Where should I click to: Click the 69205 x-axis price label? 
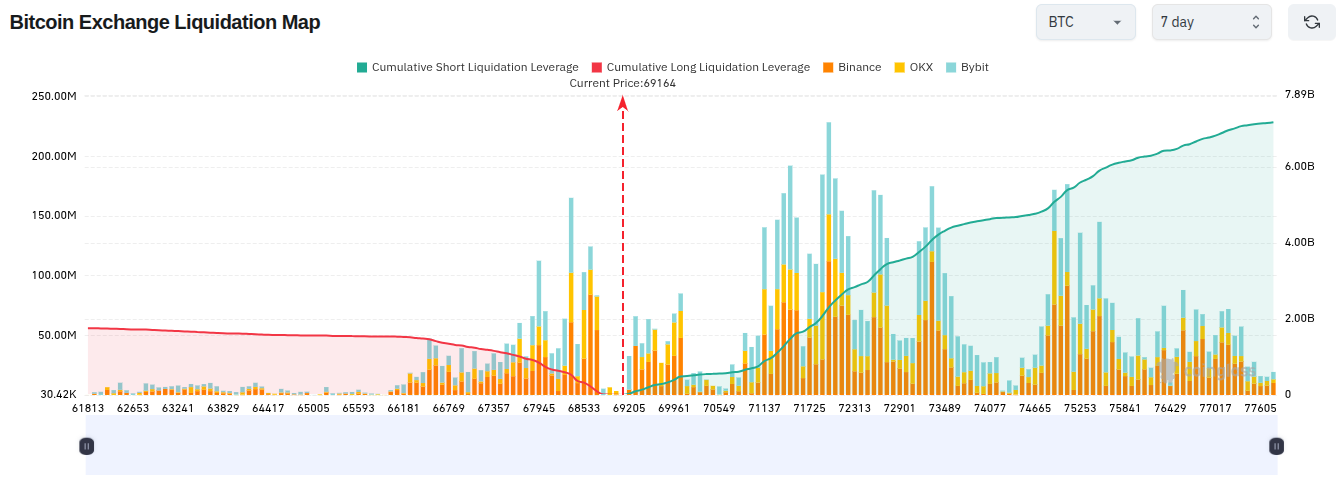click(628, 408)
